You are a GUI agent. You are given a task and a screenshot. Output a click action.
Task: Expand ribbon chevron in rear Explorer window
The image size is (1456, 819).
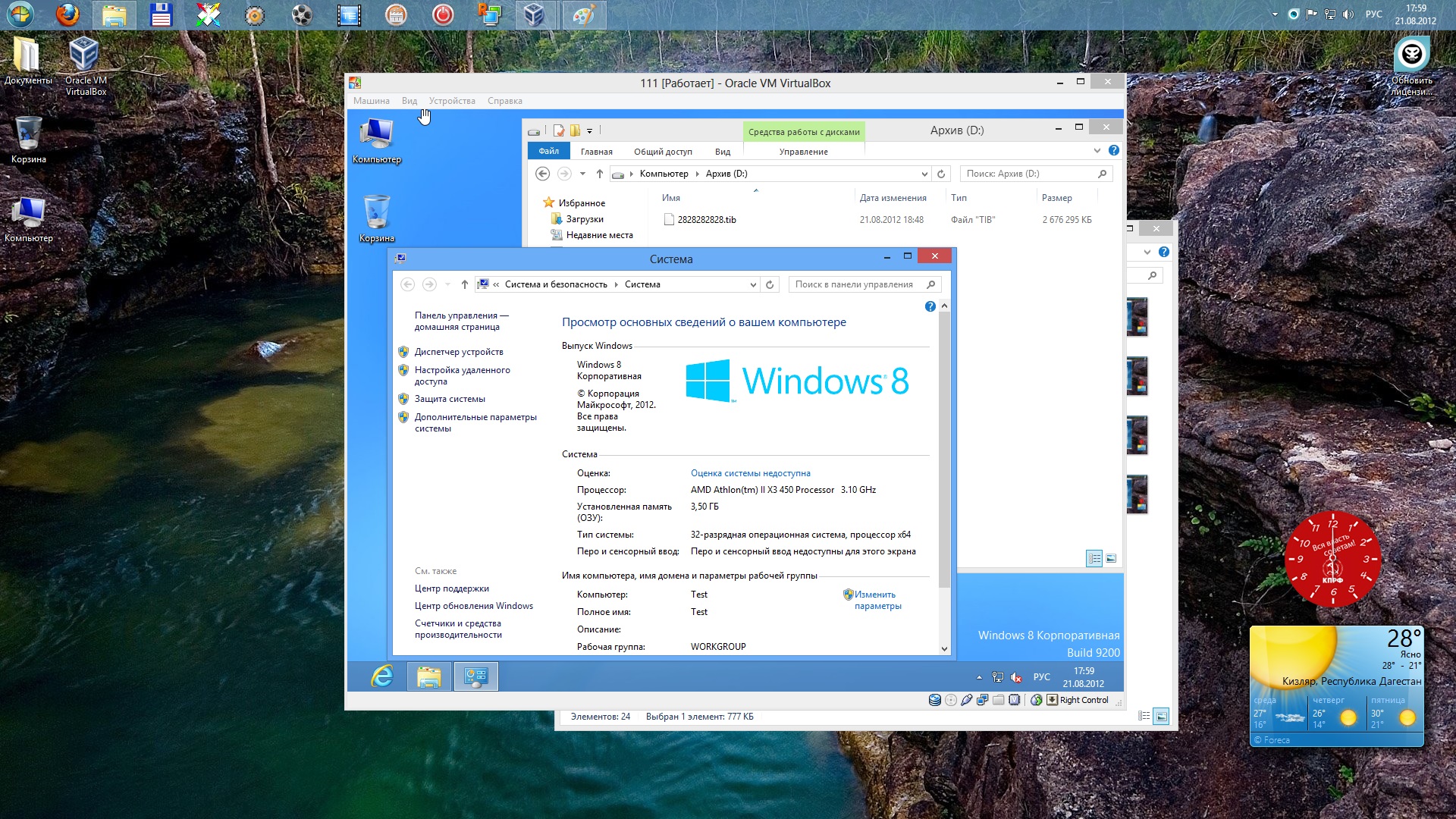tap(1147, 252)
